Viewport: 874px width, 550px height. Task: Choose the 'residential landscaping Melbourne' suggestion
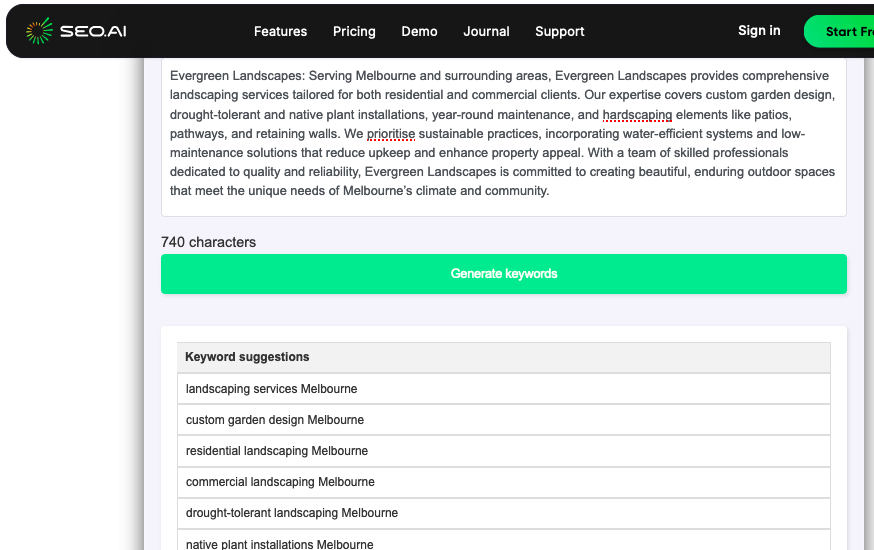click(503, 451)
